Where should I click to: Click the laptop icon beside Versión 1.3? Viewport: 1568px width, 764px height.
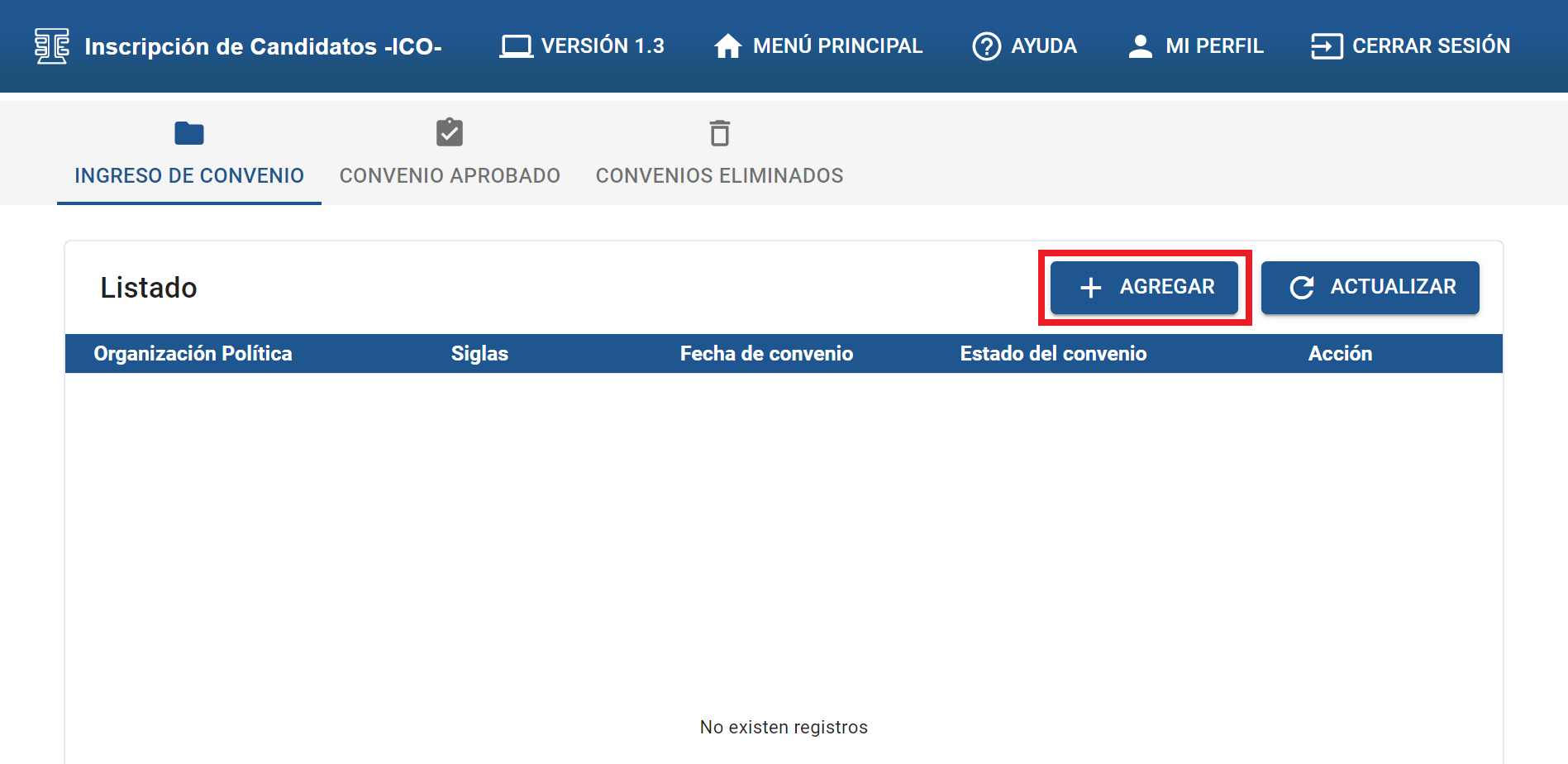coord(516,46)
